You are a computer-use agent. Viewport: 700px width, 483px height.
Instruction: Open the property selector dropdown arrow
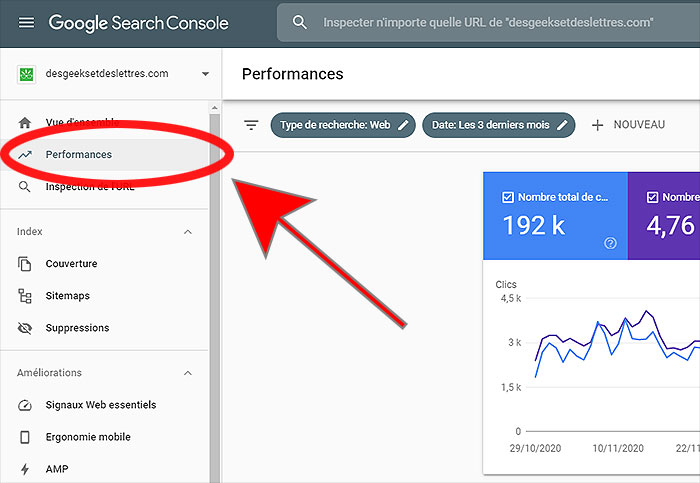coord(205,74)
